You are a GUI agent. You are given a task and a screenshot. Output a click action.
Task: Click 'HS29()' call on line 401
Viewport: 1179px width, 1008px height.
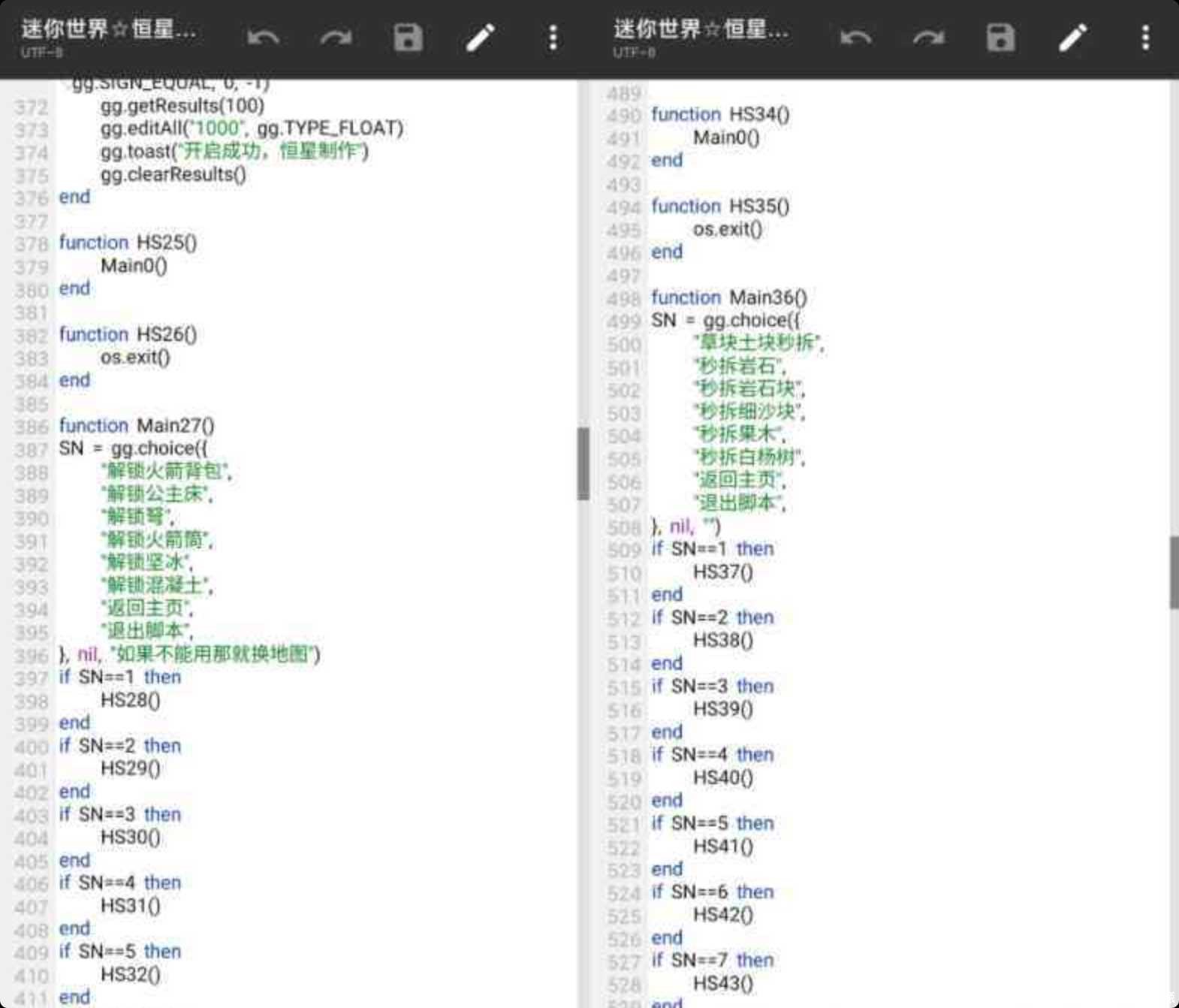point(131,768)
